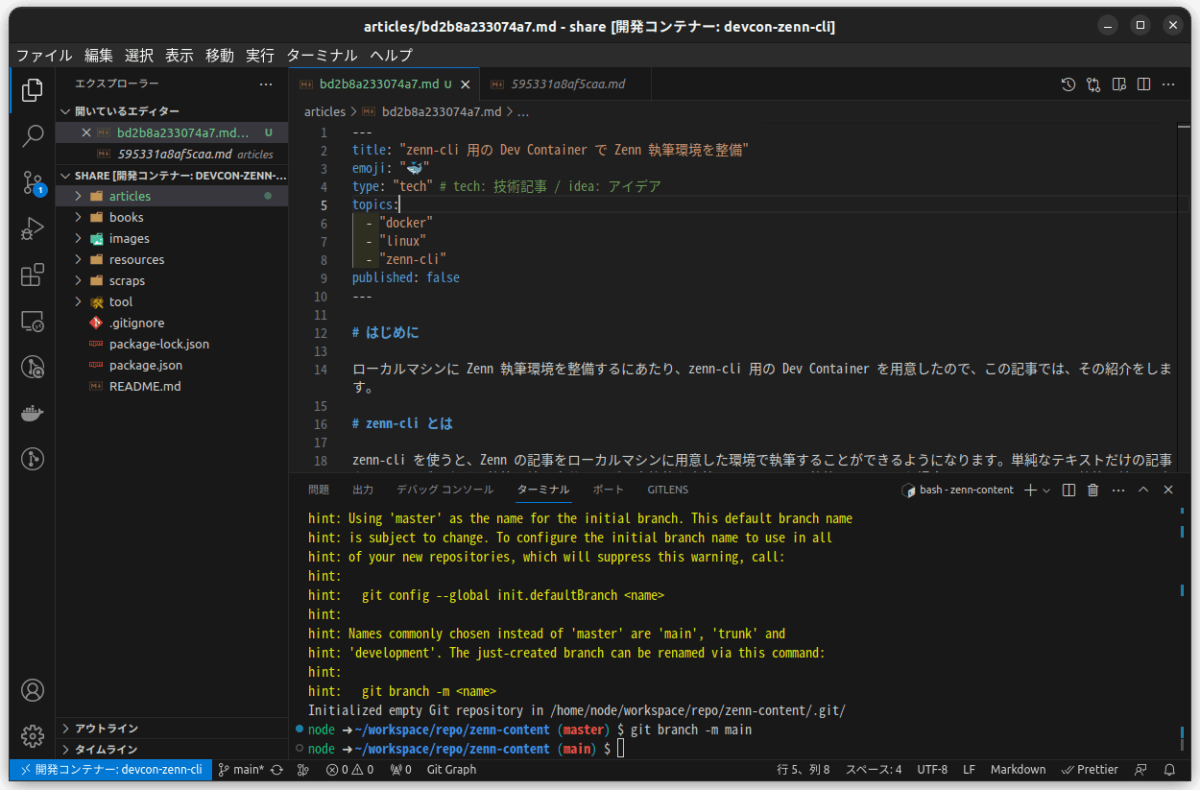1200x790 pixels.
Task: Click Synchronize Changes icon in status bar
Action: (x=276, y=770)
